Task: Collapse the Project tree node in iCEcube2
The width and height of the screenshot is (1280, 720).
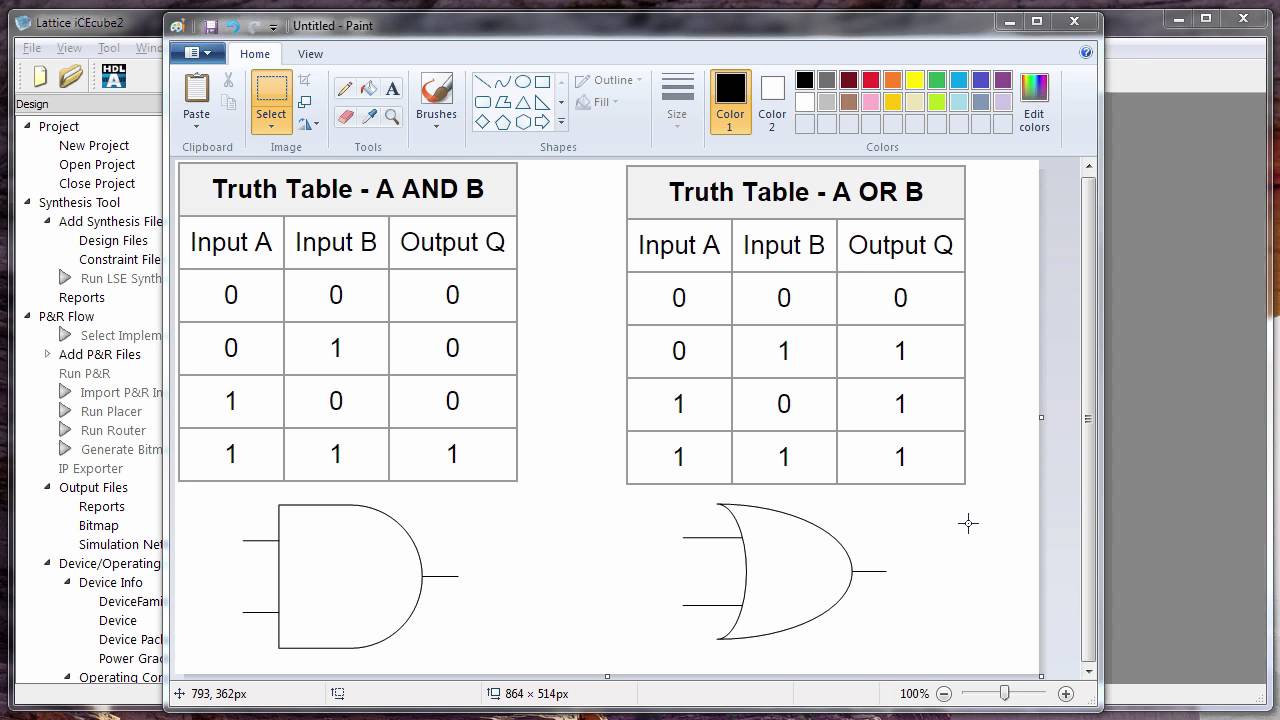Action: click(x=26, y=126)
